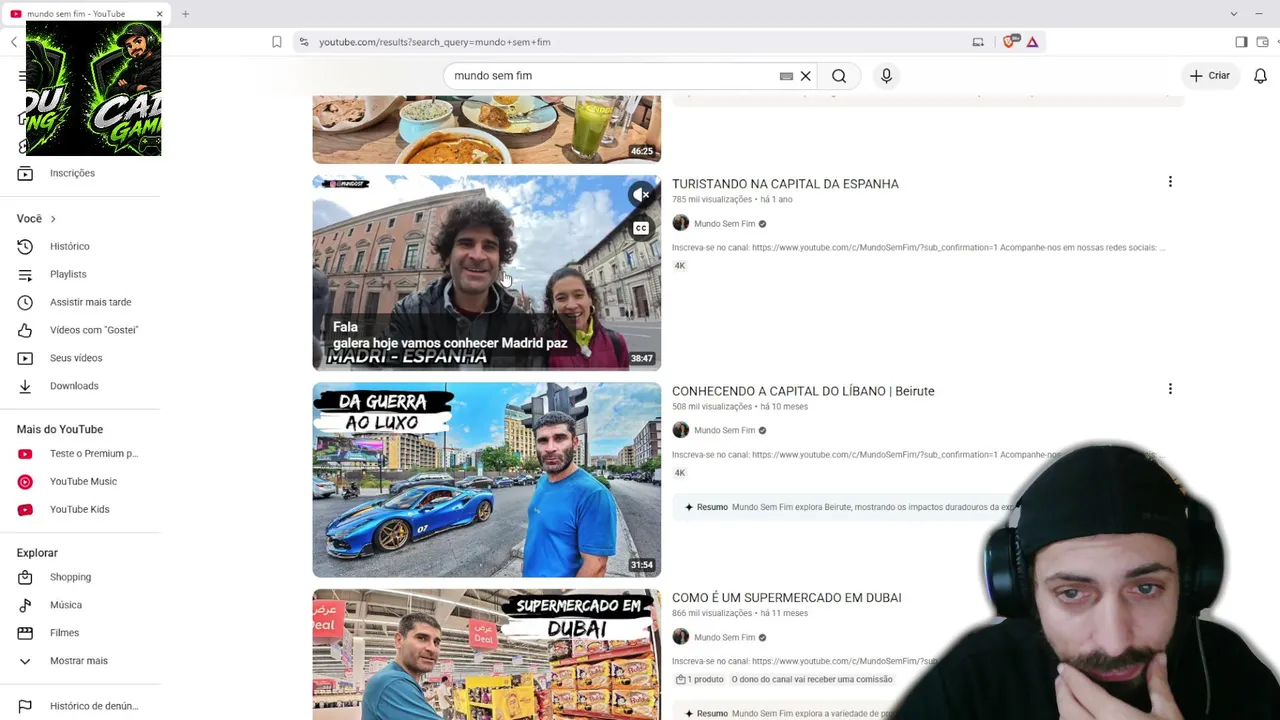1280x720 pixels.
Task: Click the Shopping bag icon under Explorar
Action: pos(25,577)
